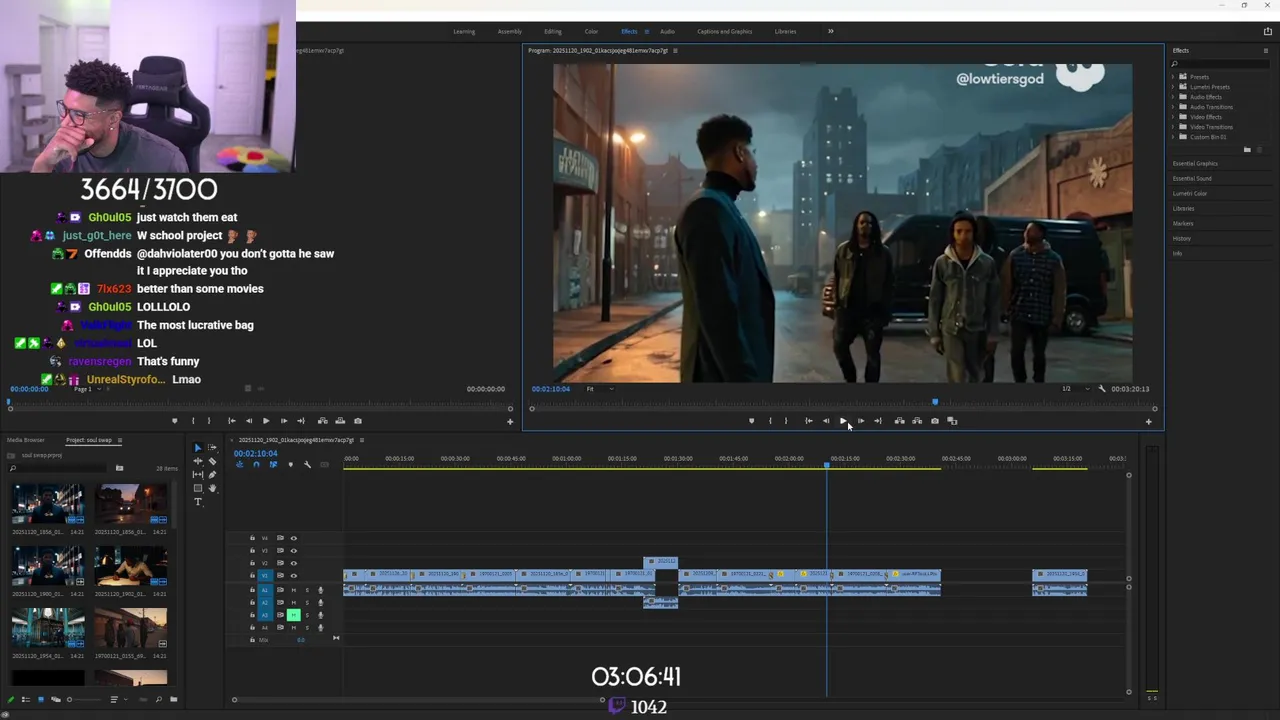
Task: Switch to the Audio workspace
Action: pos(667,31)
